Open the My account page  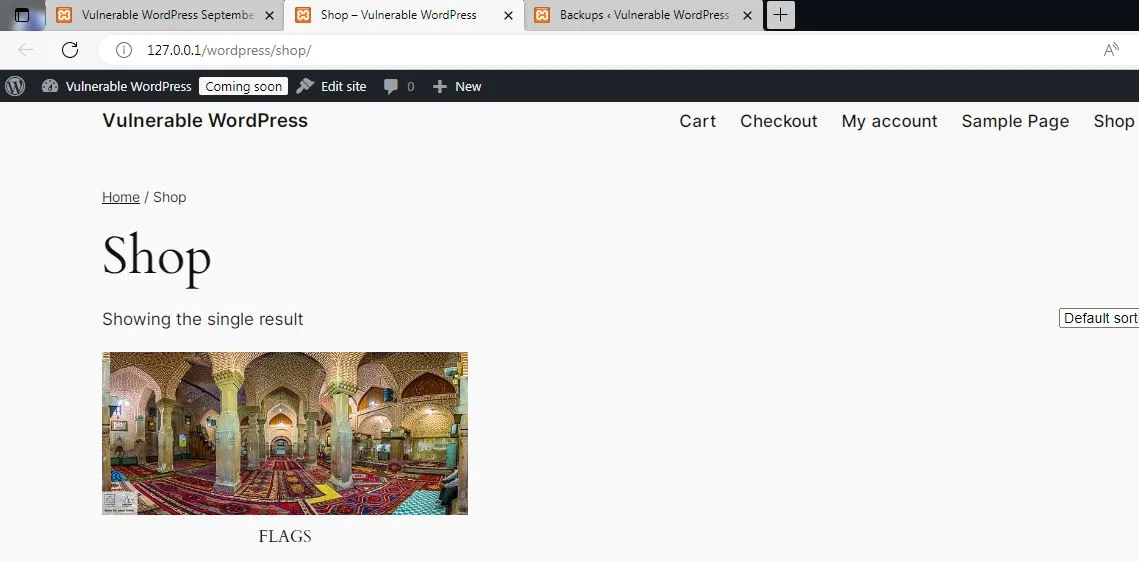(x=889, y=121)
